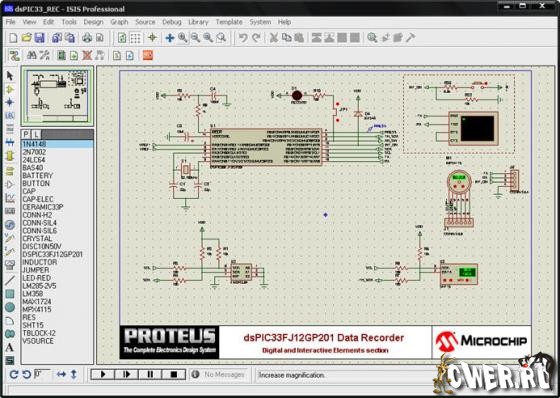Toggle the grid display icon
Image resolution: width=560 pixels, height=398 pixels.
click(135, 38)
